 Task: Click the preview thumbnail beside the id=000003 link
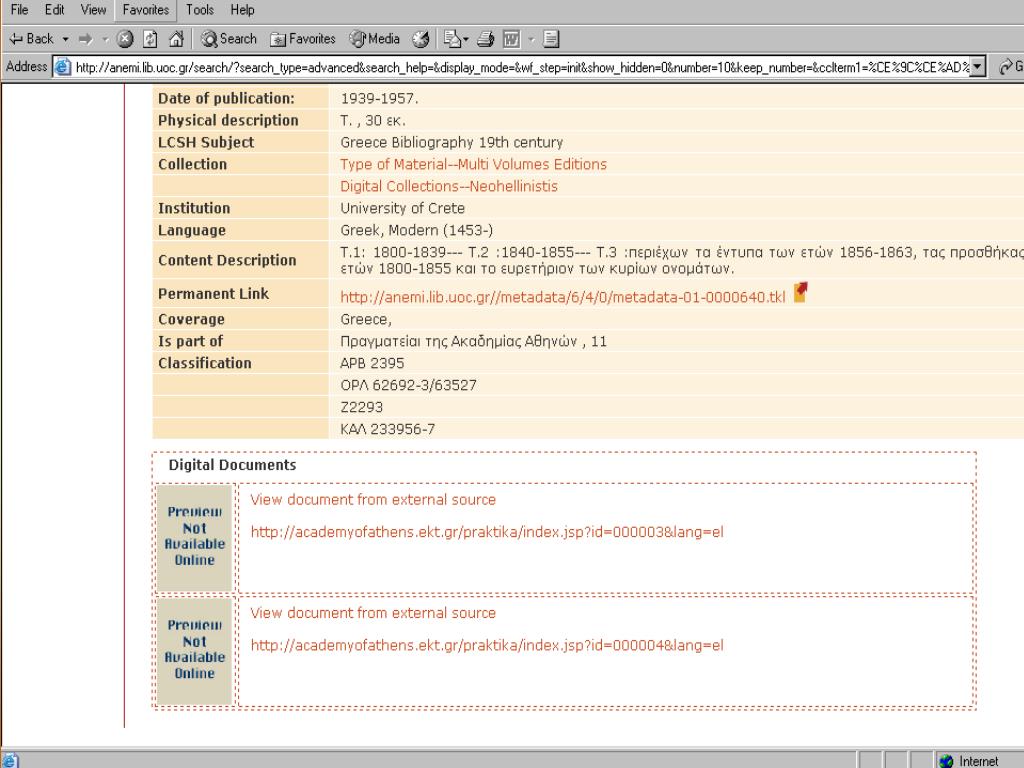coord(195,537)
